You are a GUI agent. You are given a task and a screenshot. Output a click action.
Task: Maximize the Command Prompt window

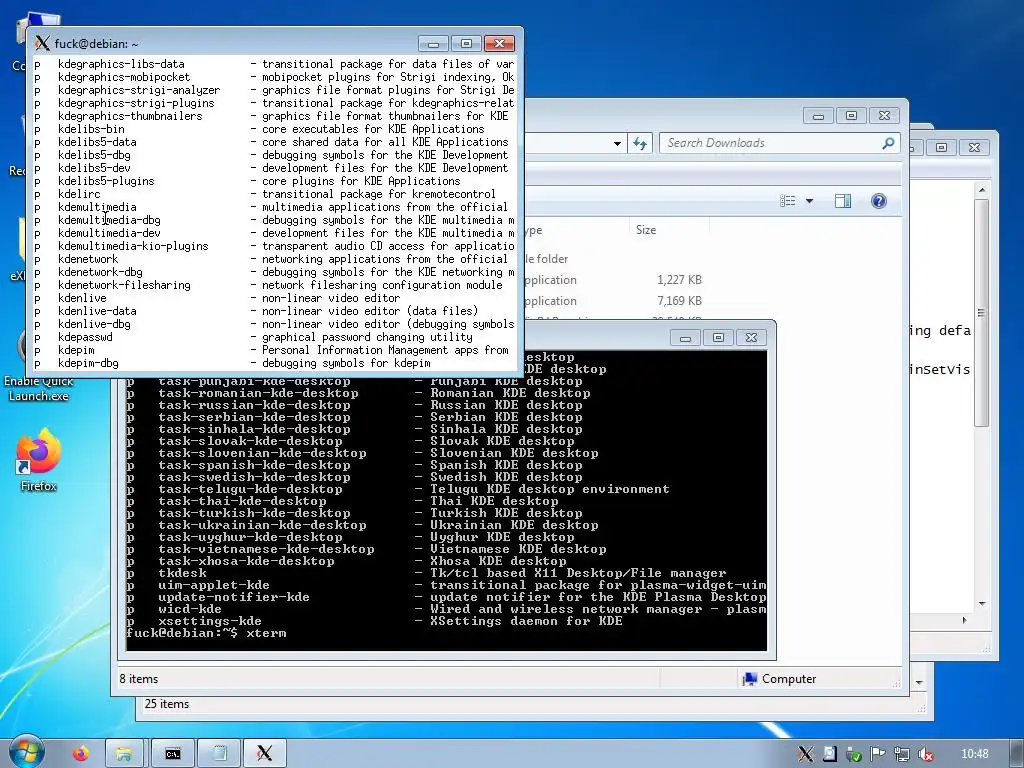[718, 337]
